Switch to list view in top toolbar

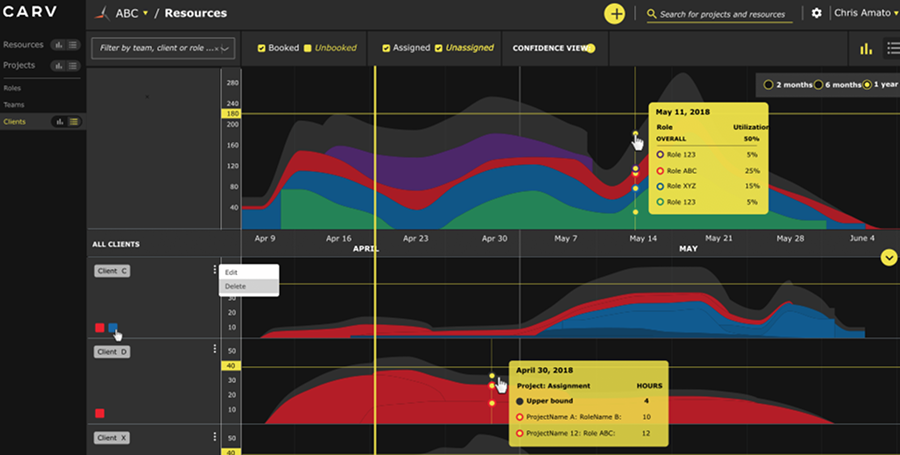[x=892, y=48]
